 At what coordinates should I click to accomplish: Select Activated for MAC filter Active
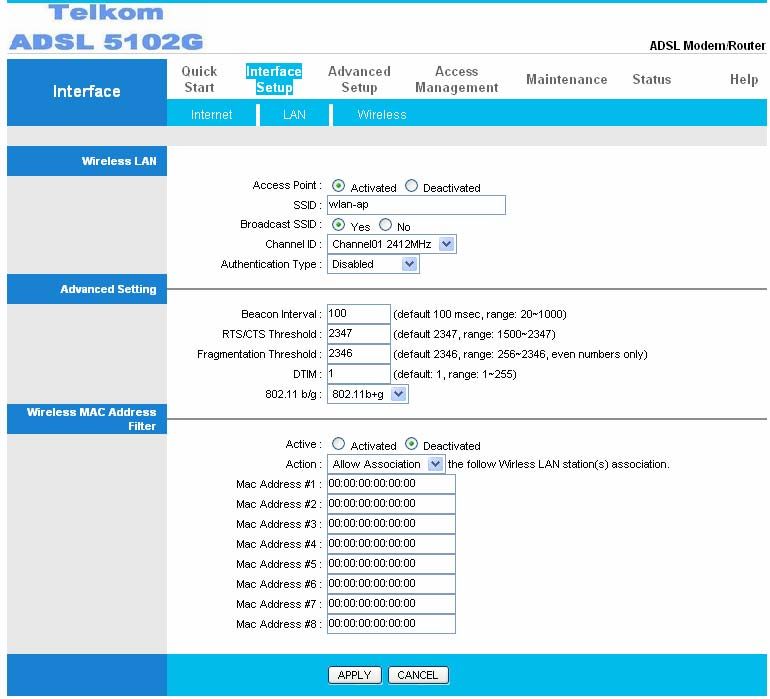(x=338, y=444)
